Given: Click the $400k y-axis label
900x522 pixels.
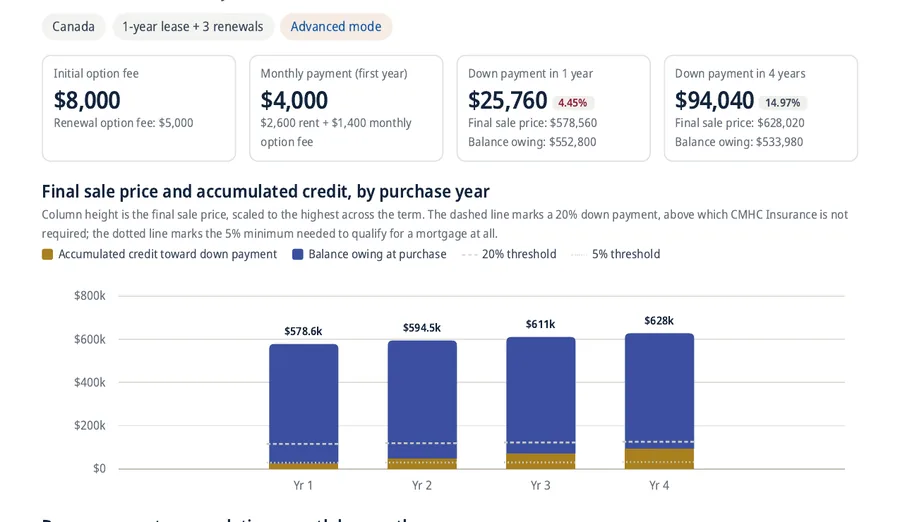Looking at the screenshot, I should [x=90, y=382].
